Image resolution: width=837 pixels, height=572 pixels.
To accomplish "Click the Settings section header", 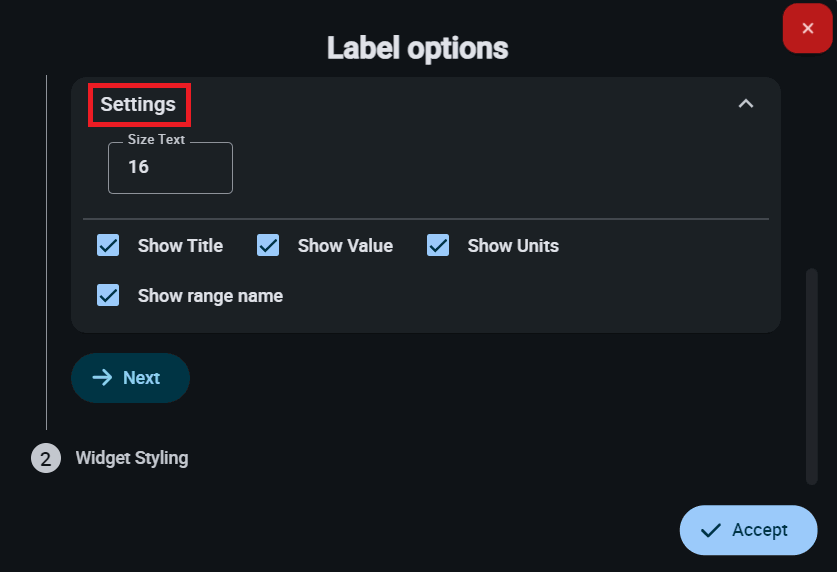I will point(139,105).
